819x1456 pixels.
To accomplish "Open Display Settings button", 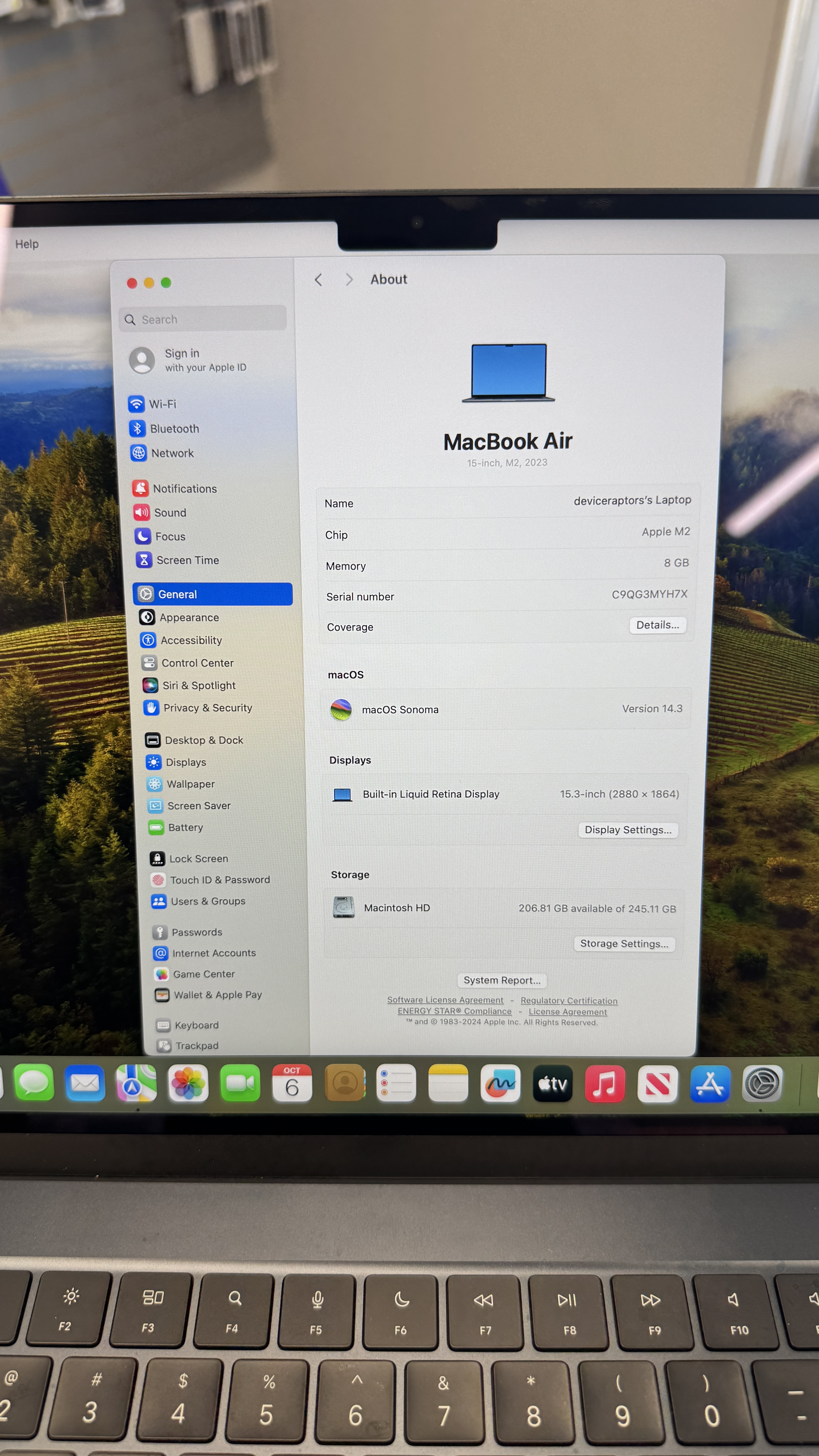I will 627,830.
